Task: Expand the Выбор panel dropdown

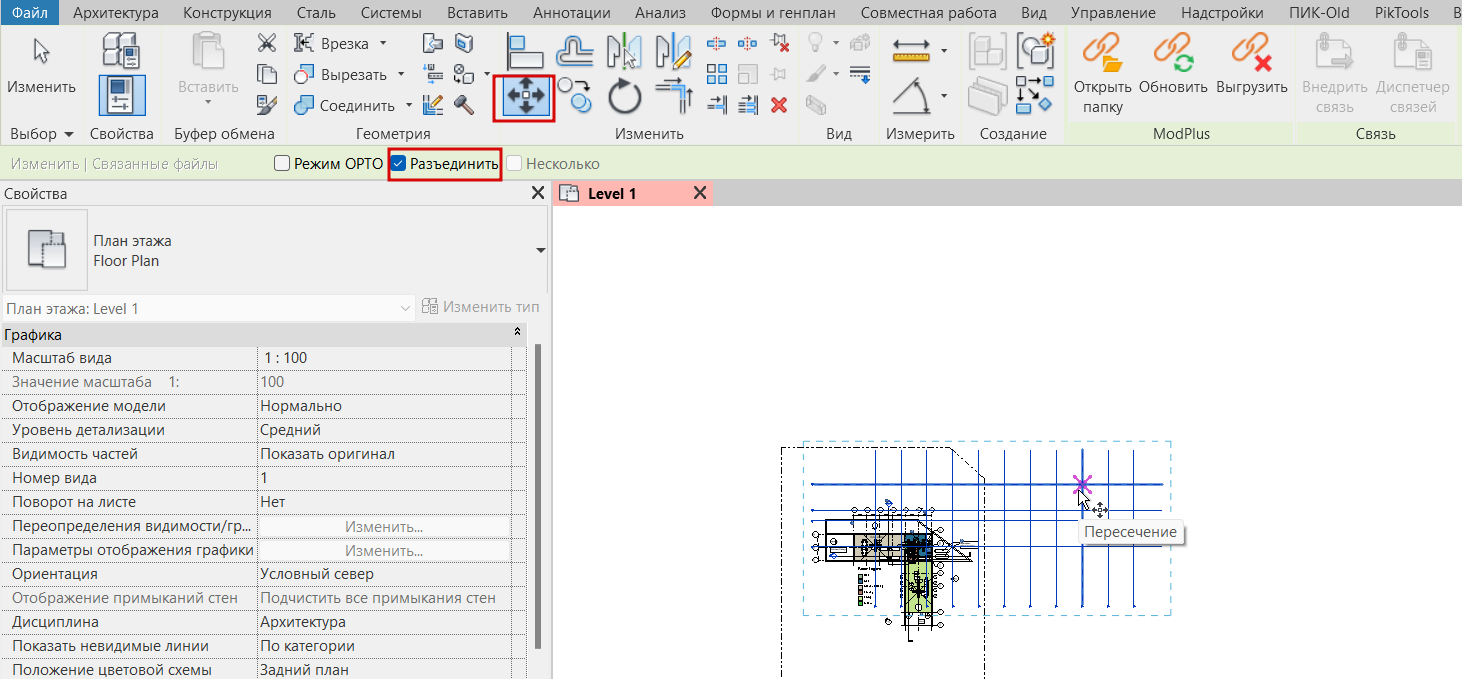Action: [69, 134]
